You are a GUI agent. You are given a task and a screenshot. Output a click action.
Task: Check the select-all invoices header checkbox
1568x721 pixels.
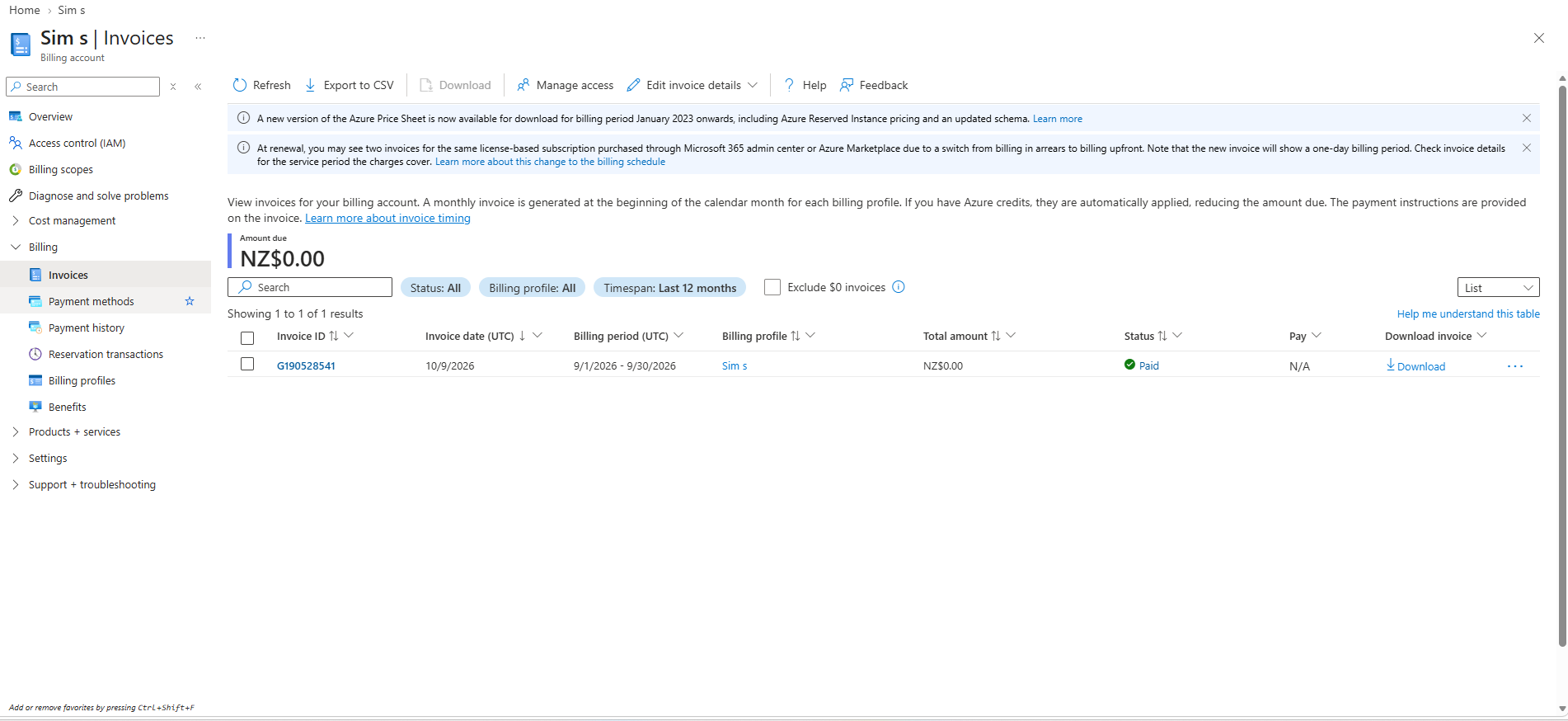(247, 337)
